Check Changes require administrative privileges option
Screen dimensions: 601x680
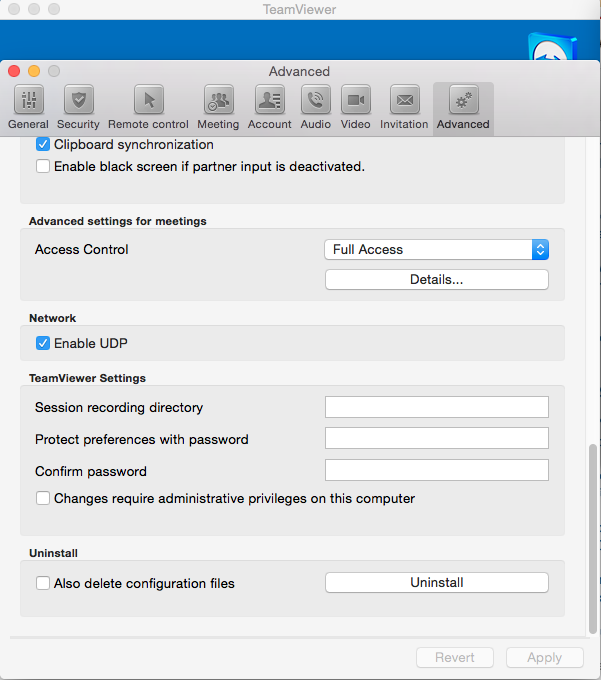(x=43, y=498)
